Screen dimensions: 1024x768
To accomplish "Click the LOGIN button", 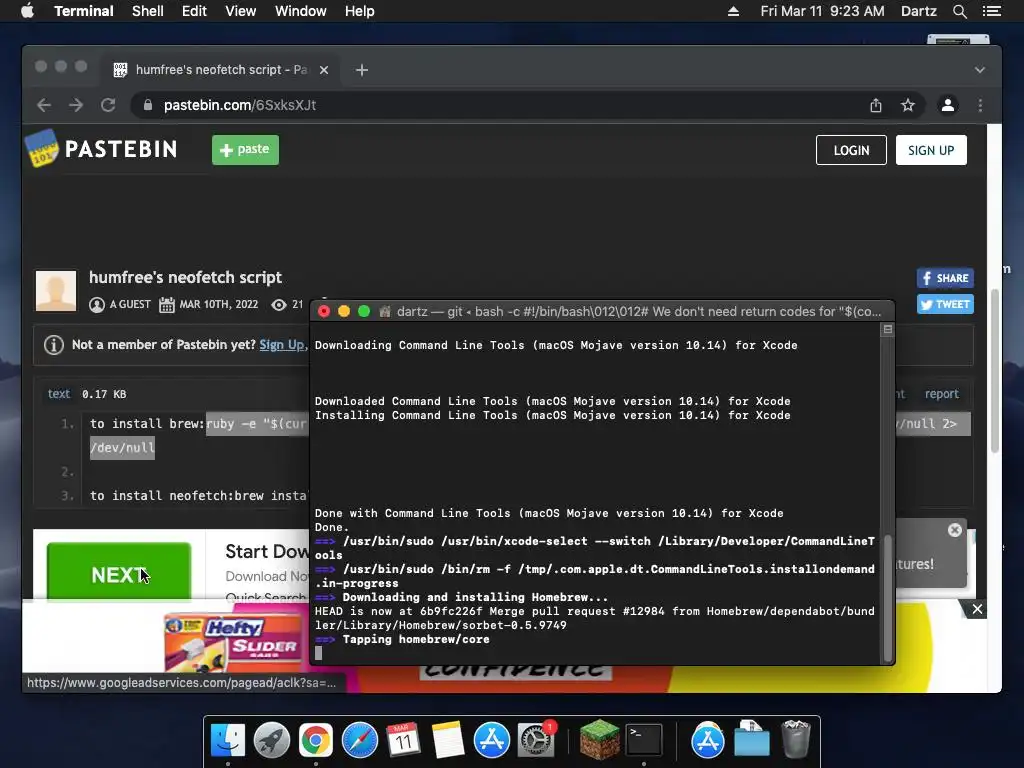I will [851, 150].
